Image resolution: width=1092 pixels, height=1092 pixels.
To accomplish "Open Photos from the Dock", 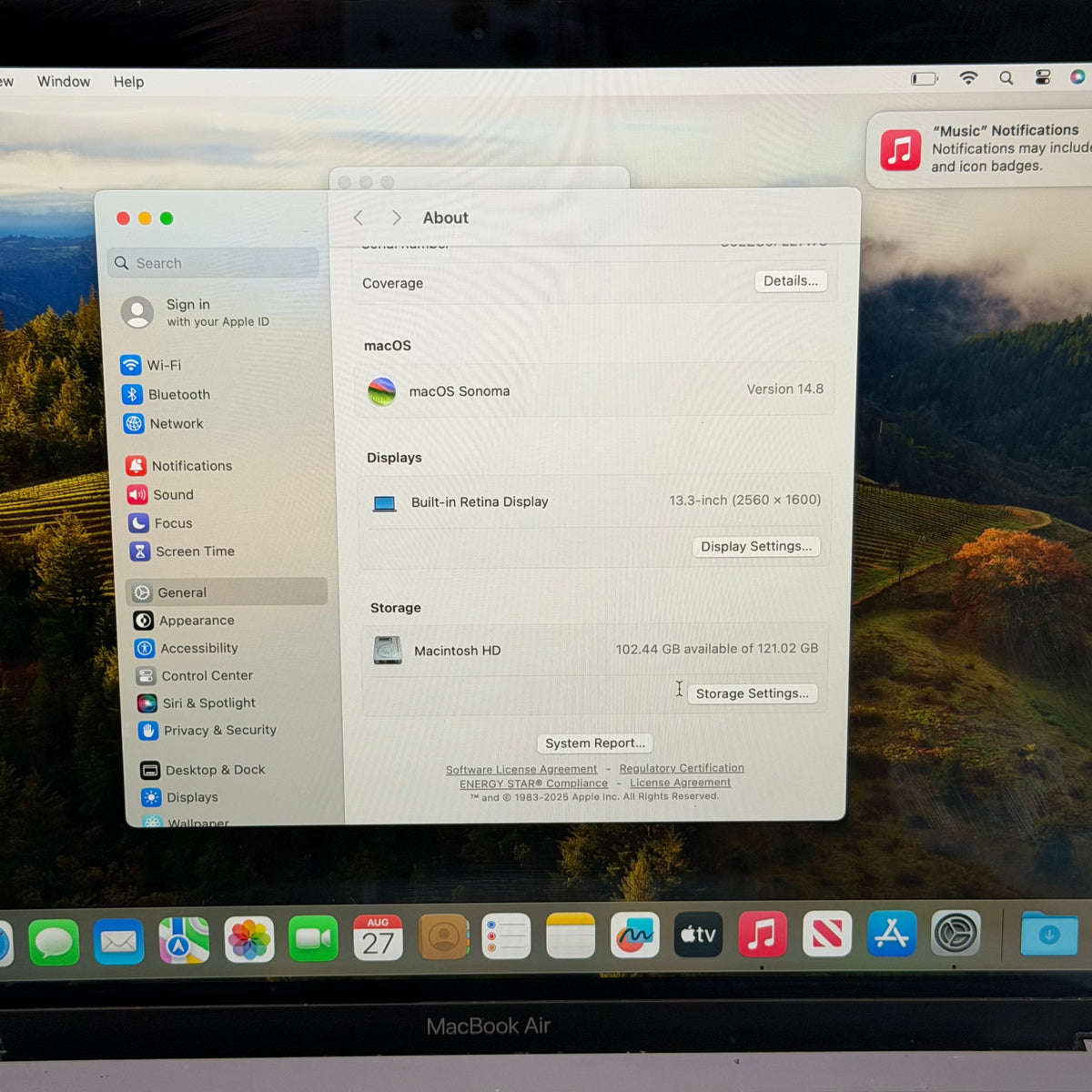I will (x=249, y=939).
